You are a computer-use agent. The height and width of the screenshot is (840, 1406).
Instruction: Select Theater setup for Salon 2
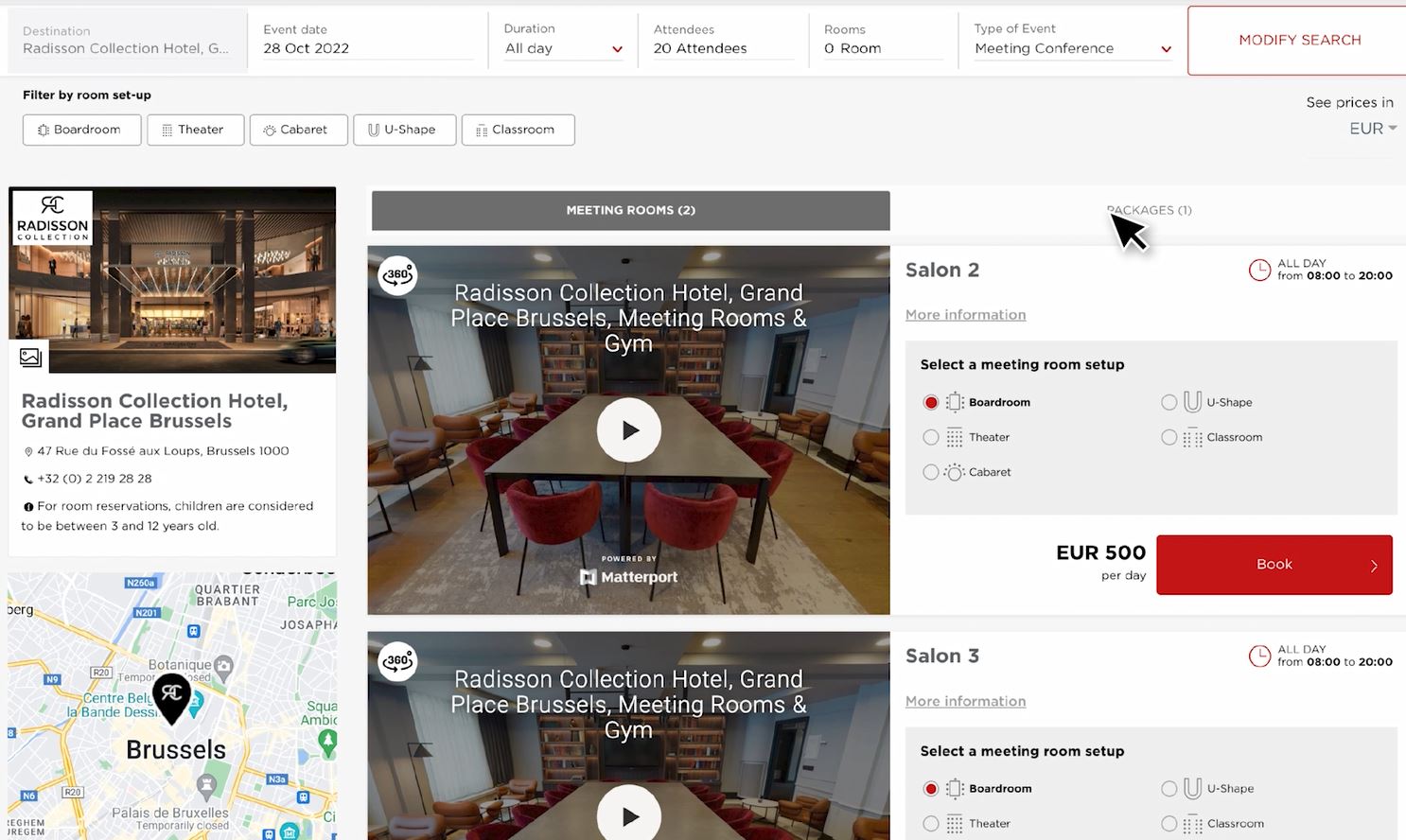tap(931, 437)
